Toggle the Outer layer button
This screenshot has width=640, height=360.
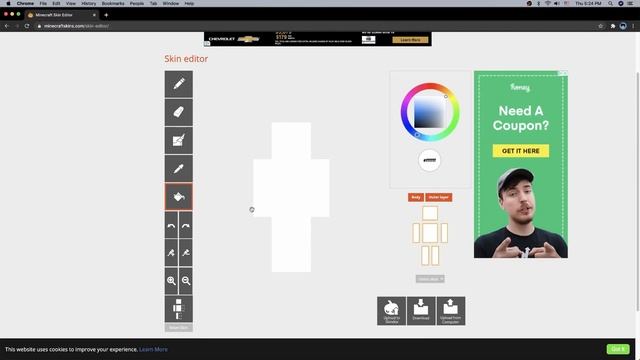tap(439, 197)
